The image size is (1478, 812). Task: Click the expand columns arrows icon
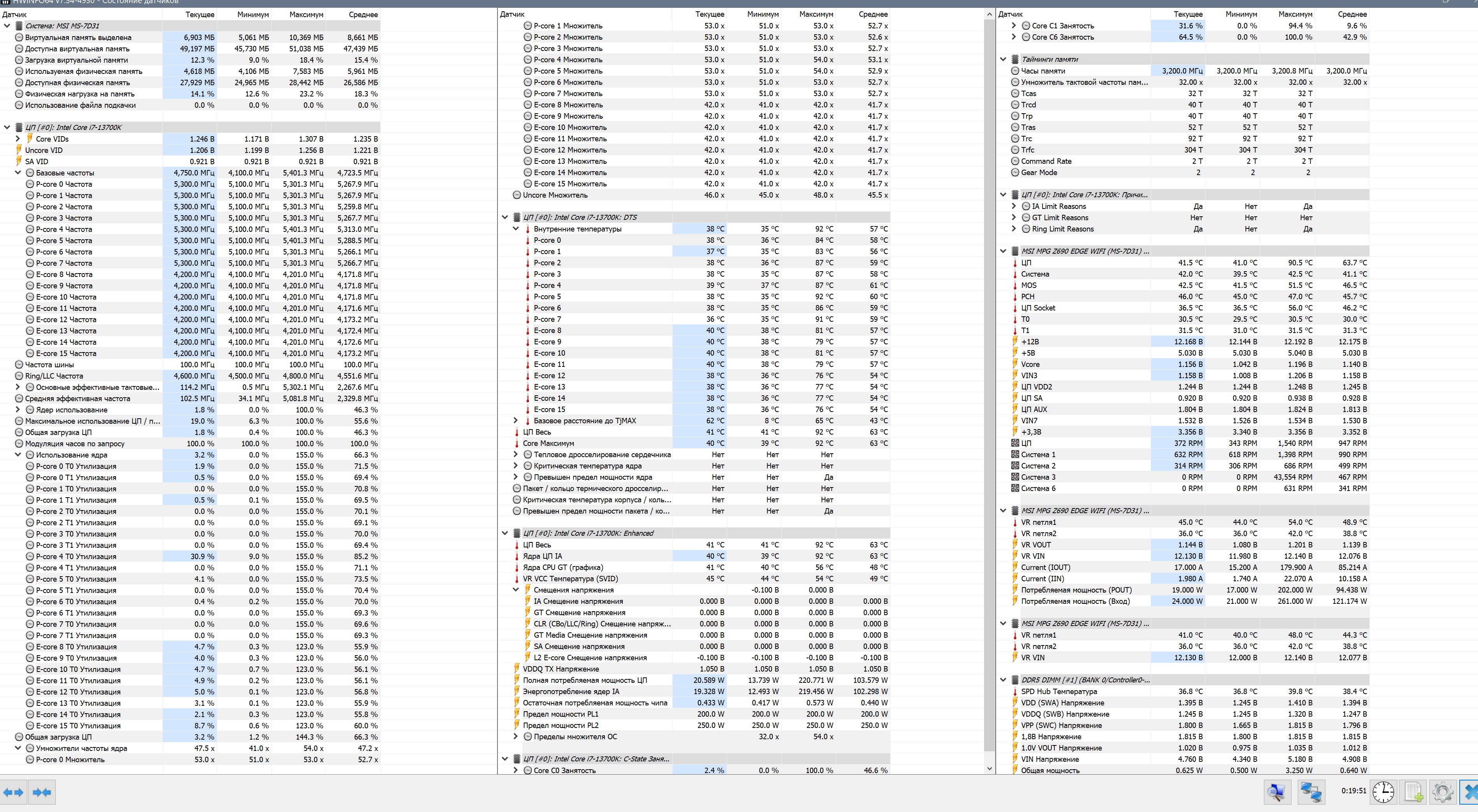13,792
